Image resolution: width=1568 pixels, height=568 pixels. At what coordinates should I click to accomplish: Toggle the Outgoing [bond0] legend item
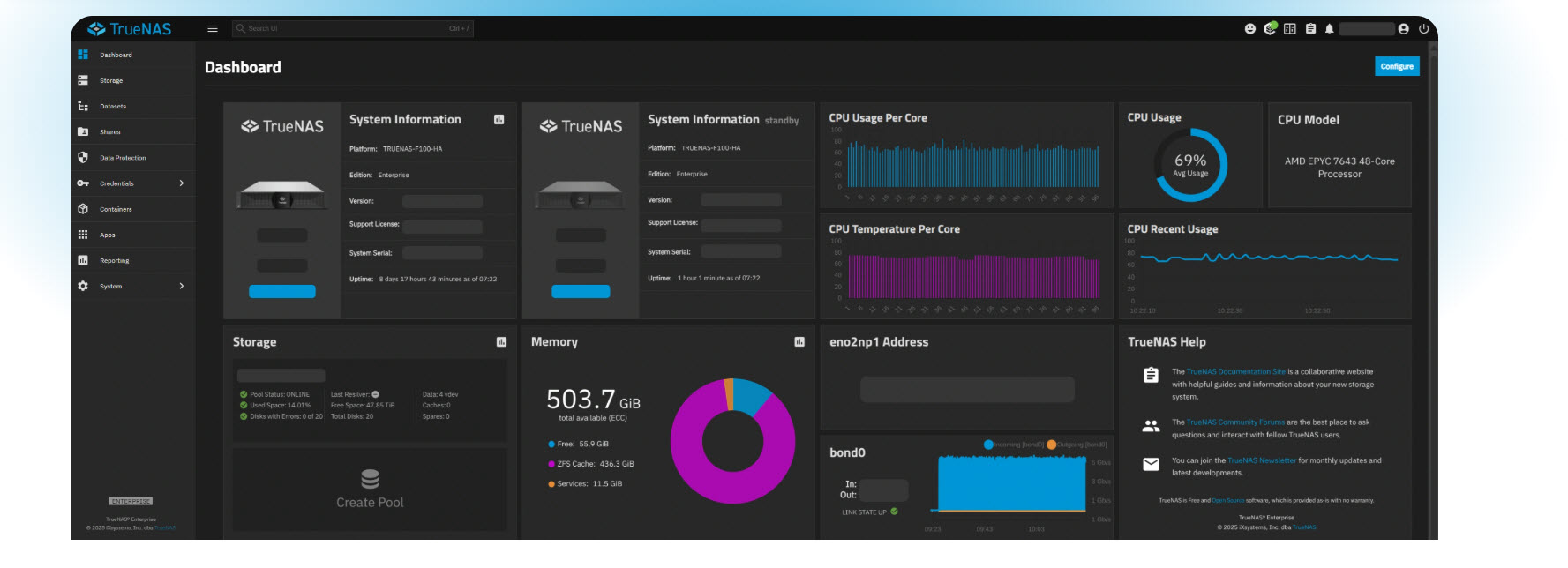[x=1077, y=445]
